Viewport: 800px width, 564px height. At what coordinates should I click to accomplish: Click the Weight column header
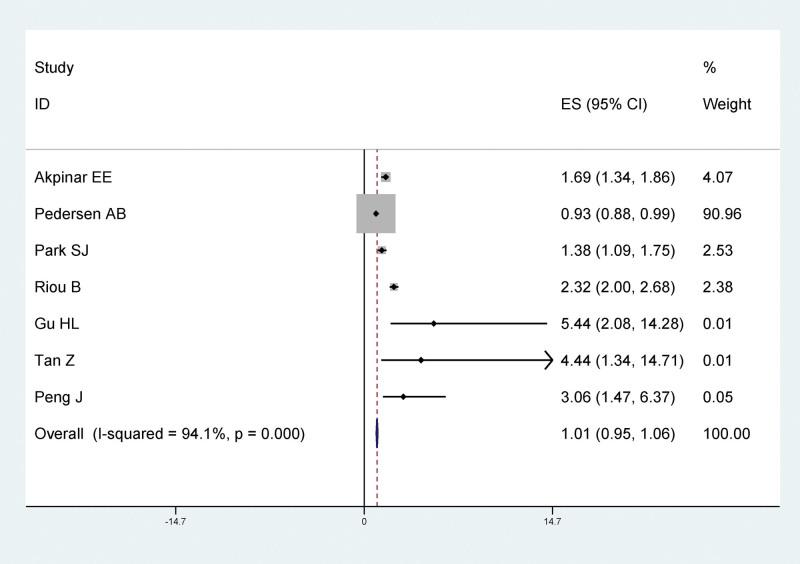coord(726,104)
